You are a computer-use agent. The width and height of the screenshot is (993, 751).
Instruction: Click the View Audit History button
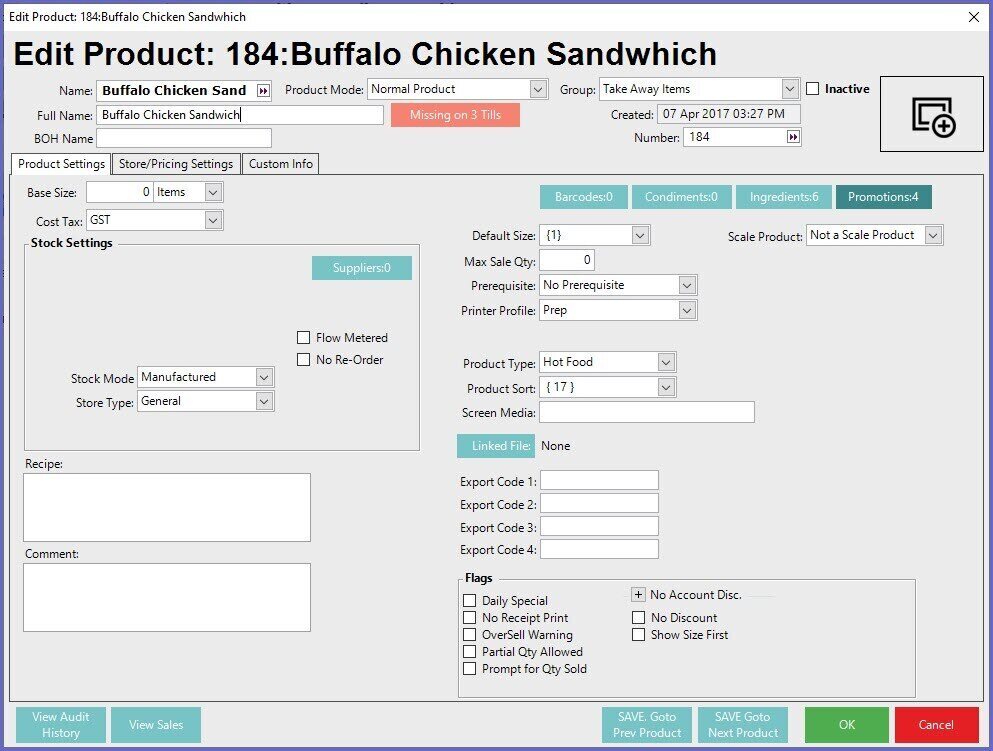[x=61, y=725]
